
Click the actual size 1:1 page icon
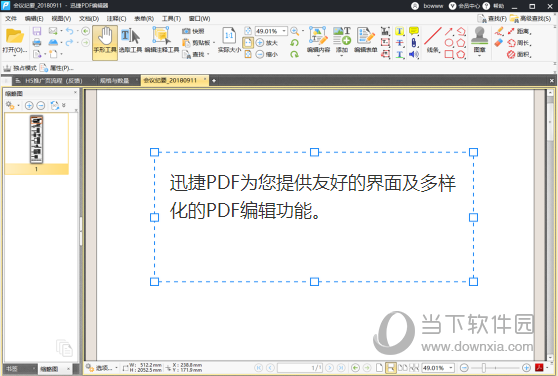tap(229, 36)
